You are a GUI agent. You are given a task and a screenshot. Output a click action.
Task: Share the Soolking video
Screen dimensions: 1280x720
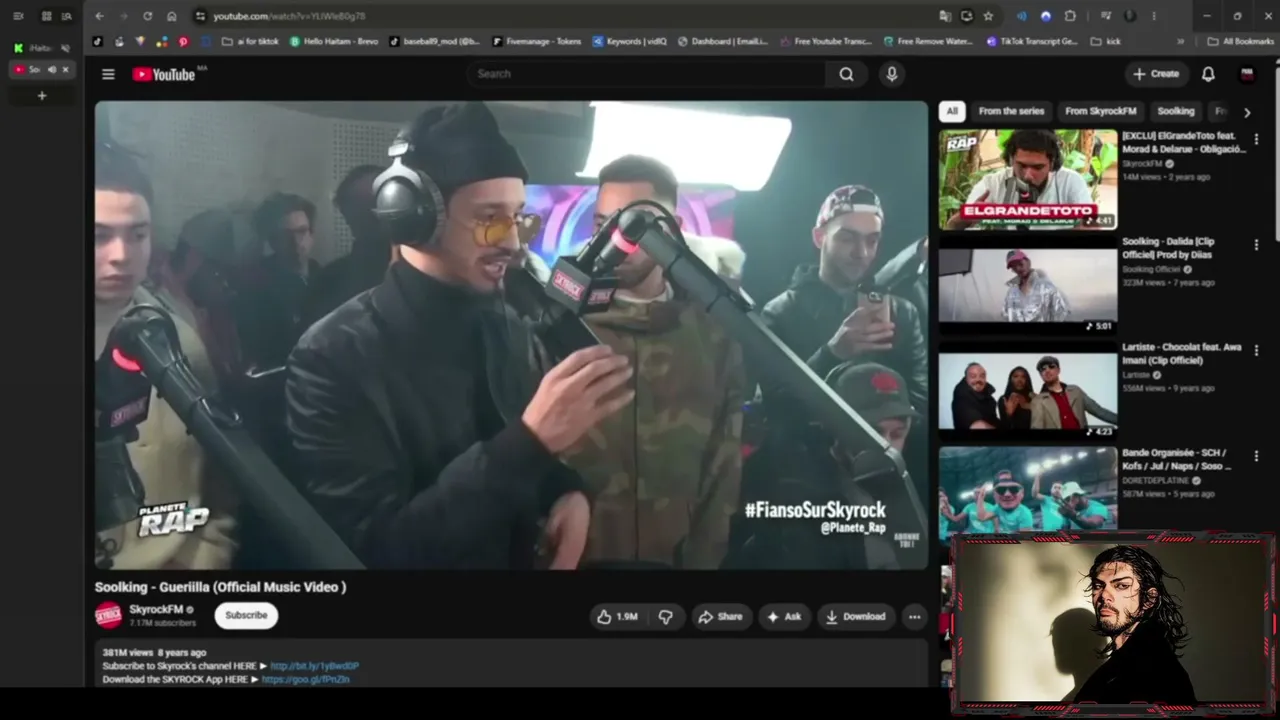click(x=720, y=617)
